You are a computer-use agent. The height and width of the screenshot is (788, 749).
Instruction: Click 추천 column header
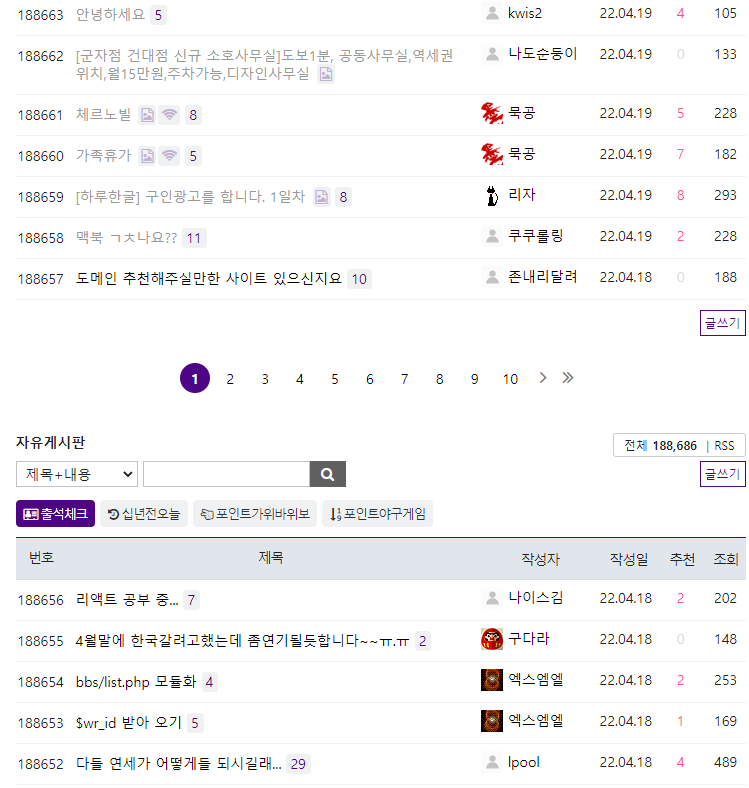point(682,559)
